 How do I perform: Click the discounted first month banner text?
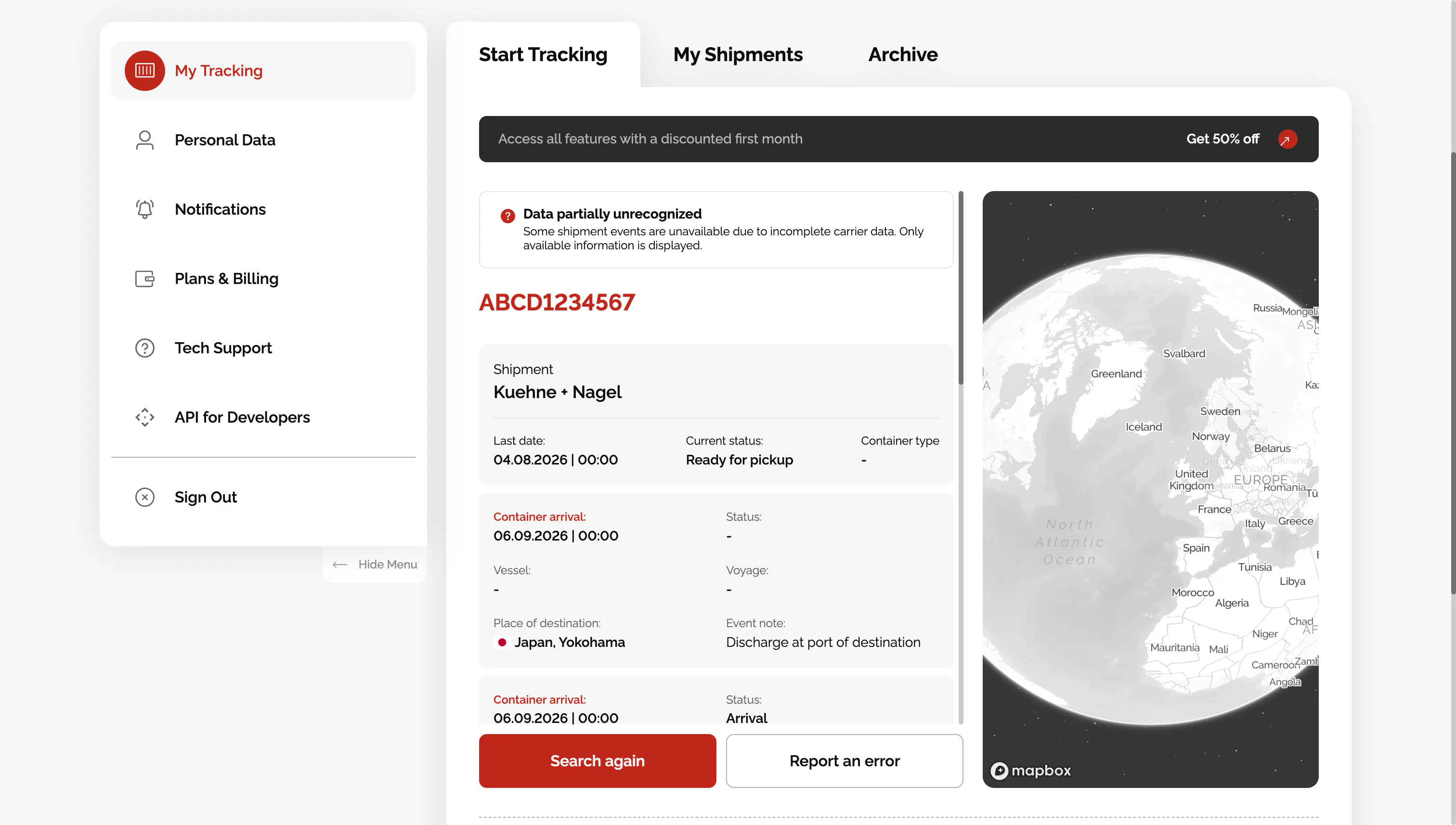coord(650,139)
